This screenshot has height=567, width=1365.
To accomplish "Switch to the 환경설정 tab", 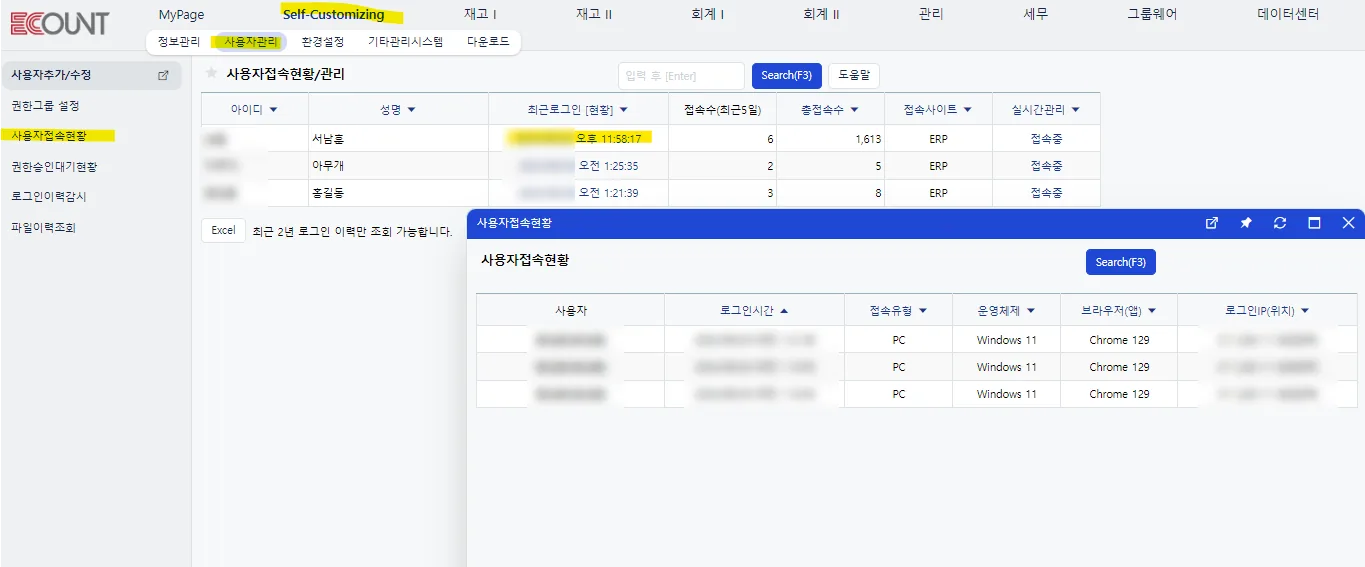I will point(322,42).
